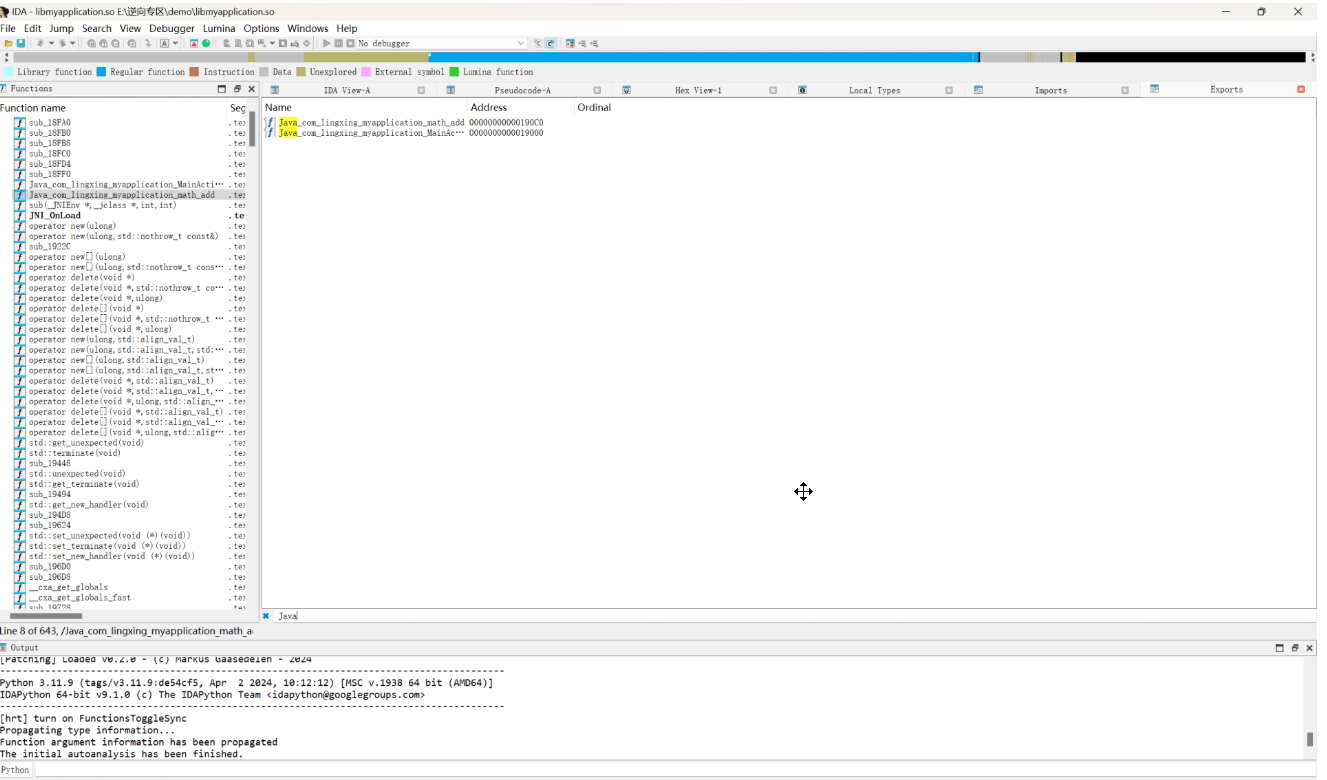Click the Java filter input field
The width and height of the screenshot is (1327, 780).
pyautogui.click(x=795, y=616)
